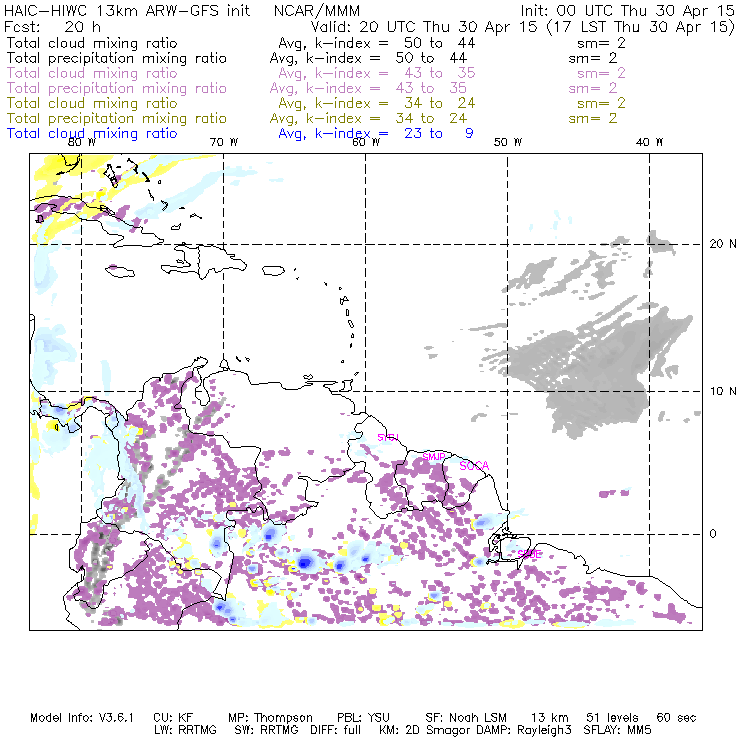Click the "50 W" longitude label

508,142
